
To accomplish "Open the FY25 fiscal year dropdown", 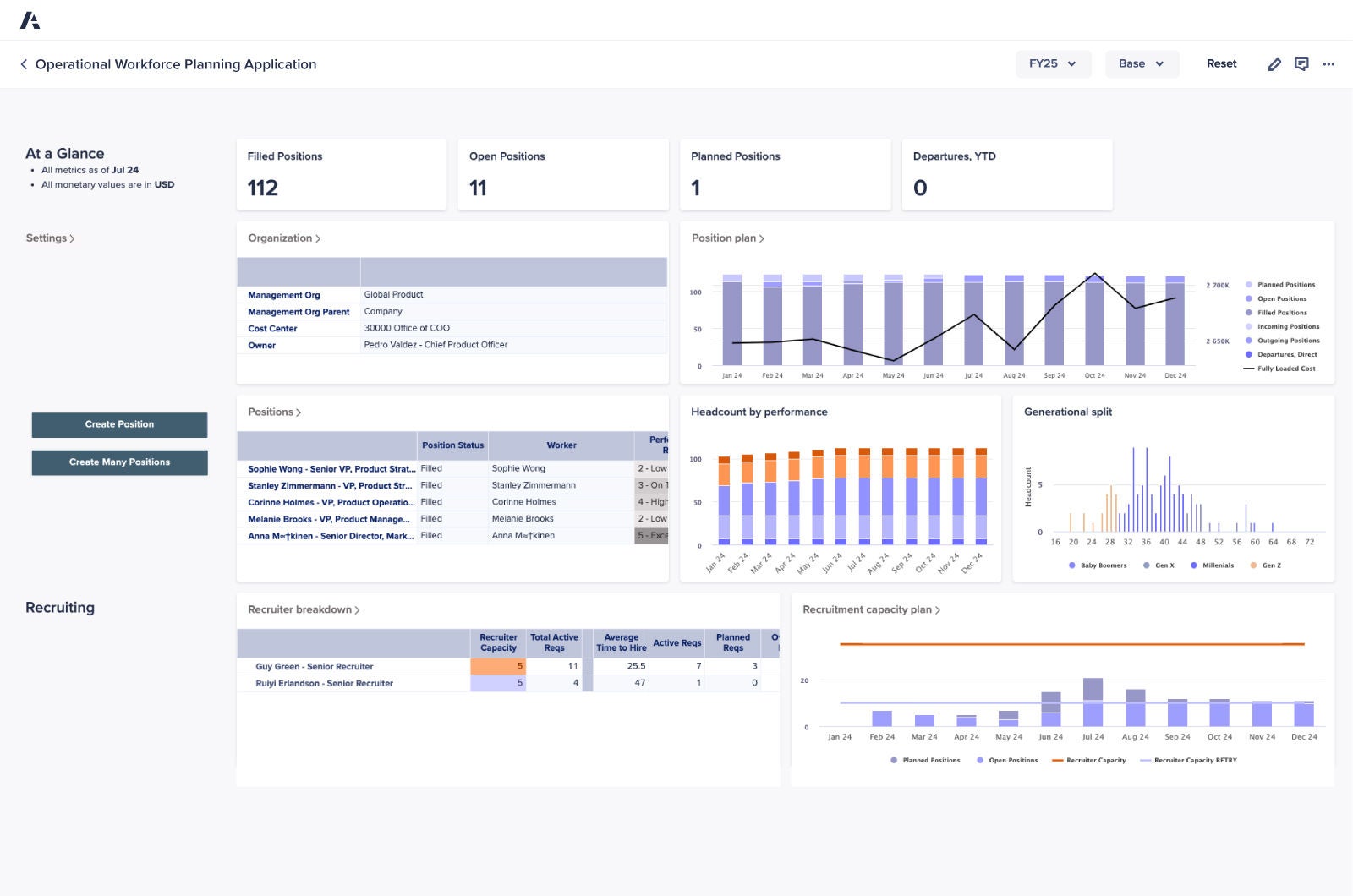I will [1053, 63].
